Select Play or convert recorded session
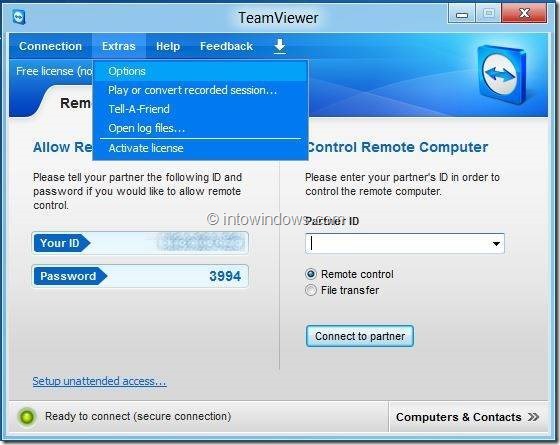 point(200,90)
